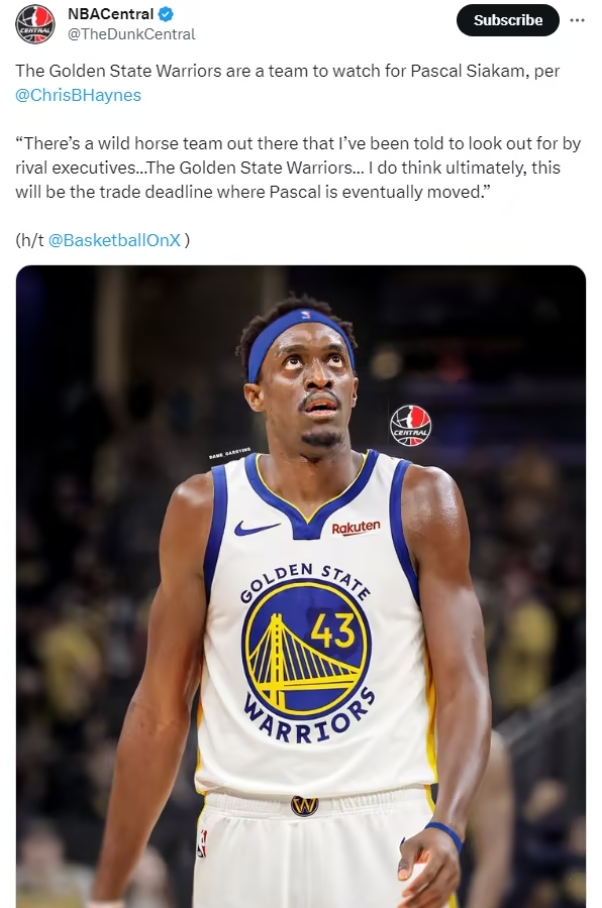Screen dimensions: 602x908
Task: Open the NBACentral profile avatar
Action: click(x=35, y=24)
